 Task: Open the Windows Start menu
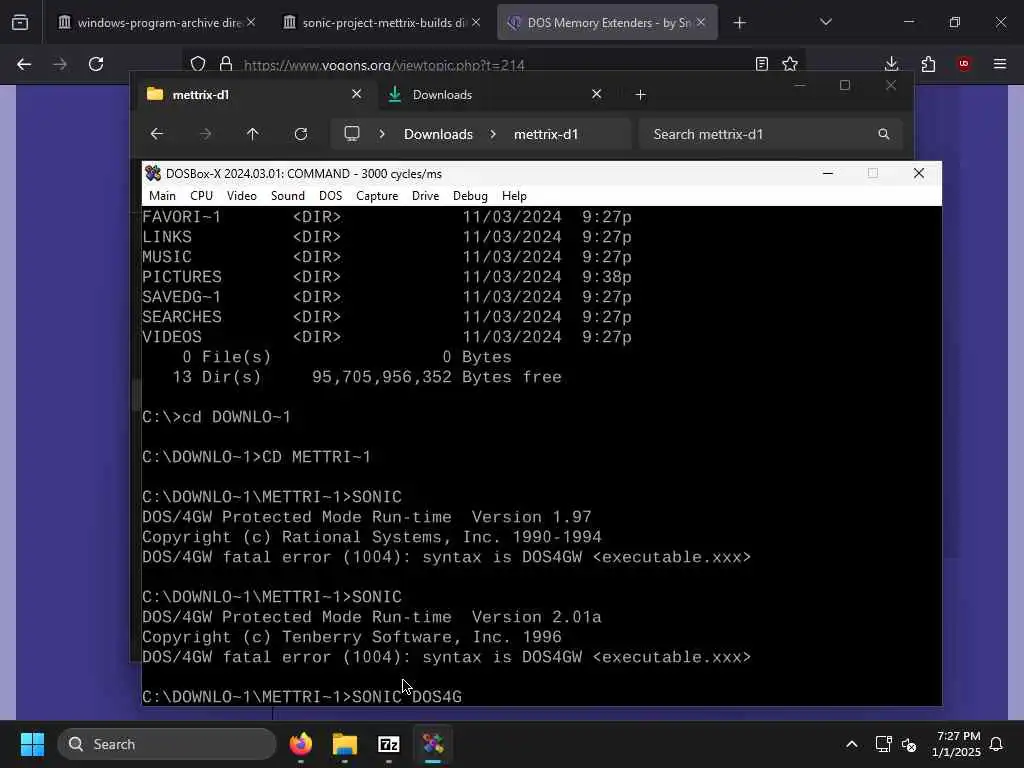pyautogui.click(x=32, y=744)
